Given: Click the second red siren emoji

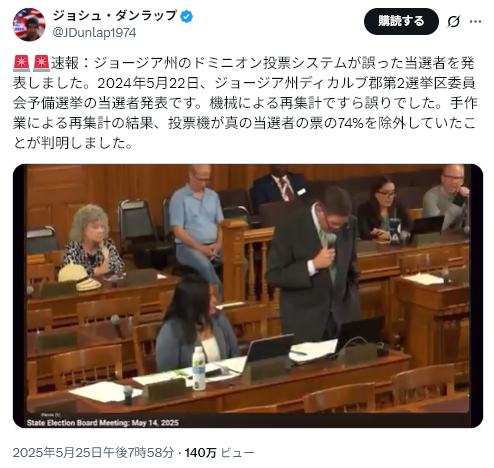Looking at the screenshot, I should tap(41, 63).
